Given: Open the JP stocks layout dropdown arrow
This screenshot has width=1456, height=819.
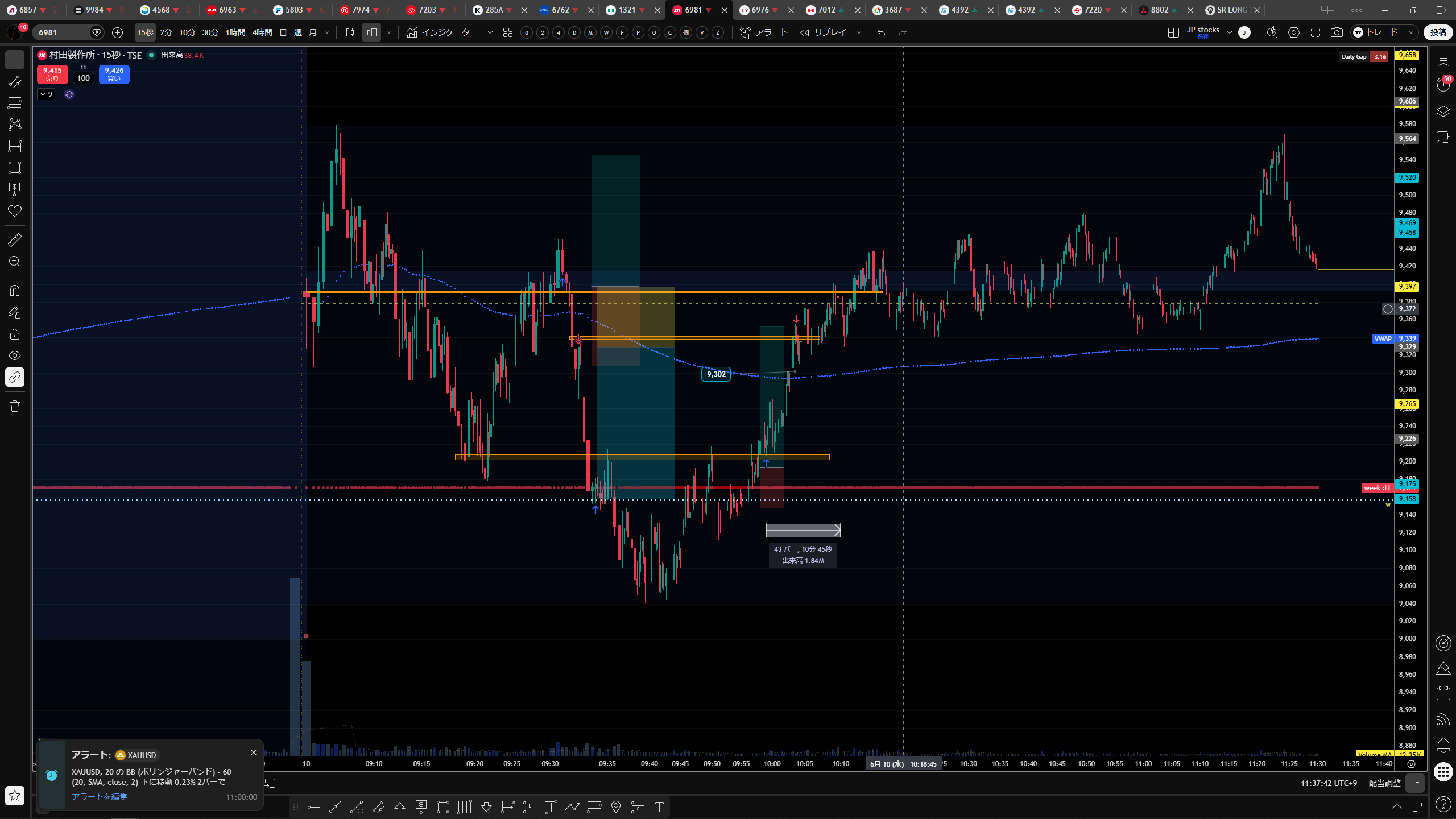Looking at the screenshot, I should [x=1230, y=32].
